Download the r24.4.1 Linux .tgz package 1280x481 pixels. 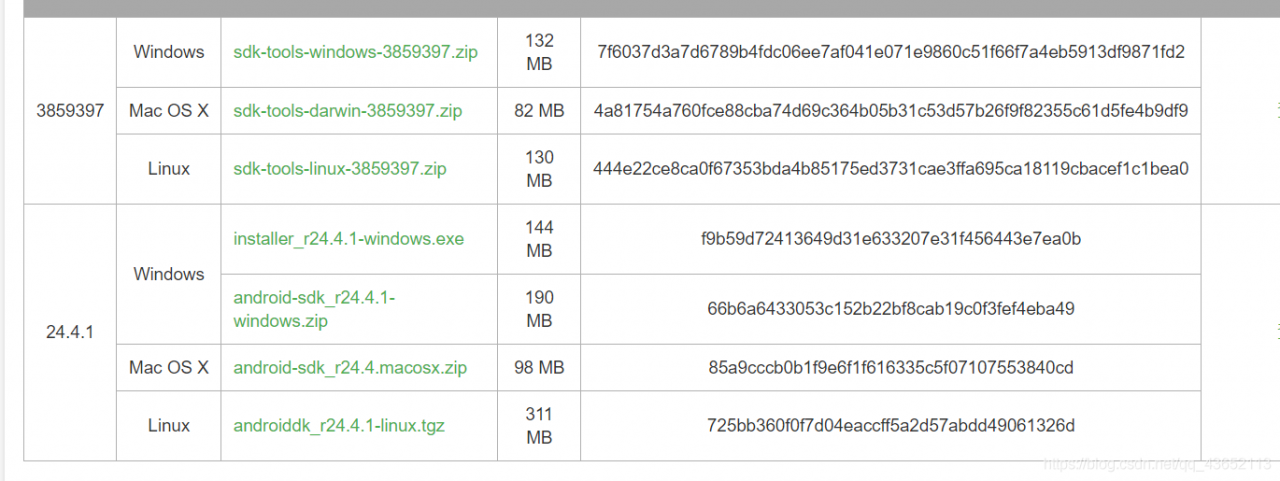[x=339, y=426]
